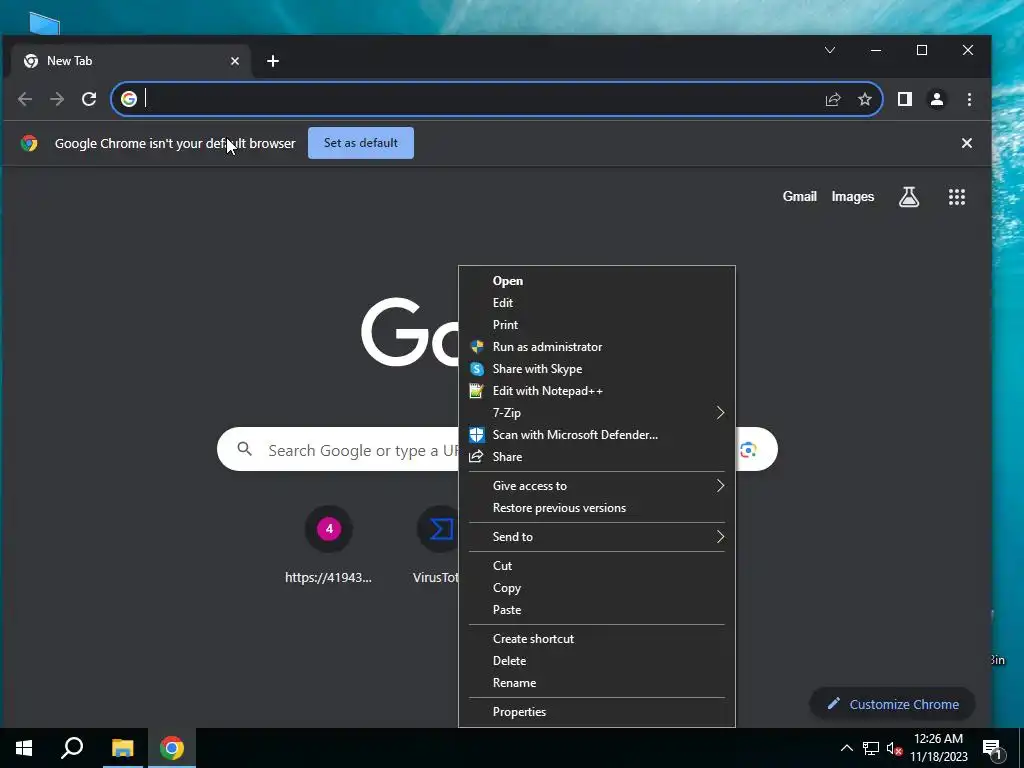Click the Google icon in address bar
Screen dimensions: 1024x768
(x=129, y=99)
